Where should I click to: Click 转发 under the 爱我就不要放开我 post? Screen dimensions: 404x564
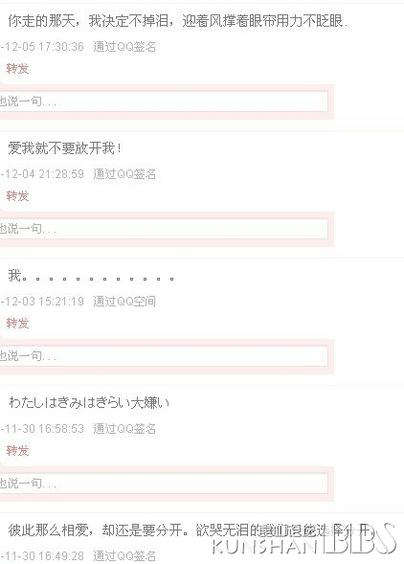[17, 196]
